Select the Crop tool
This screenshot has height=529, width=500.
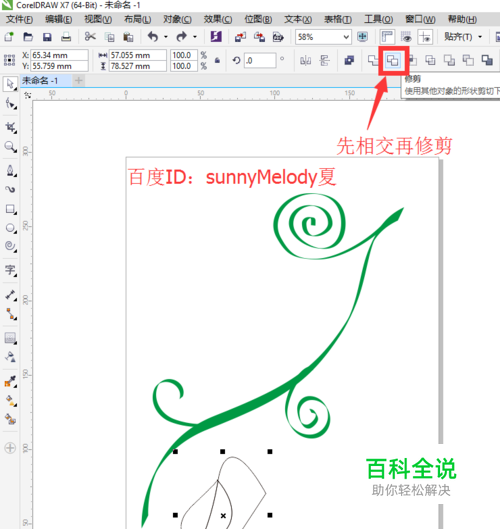[10, 127]
